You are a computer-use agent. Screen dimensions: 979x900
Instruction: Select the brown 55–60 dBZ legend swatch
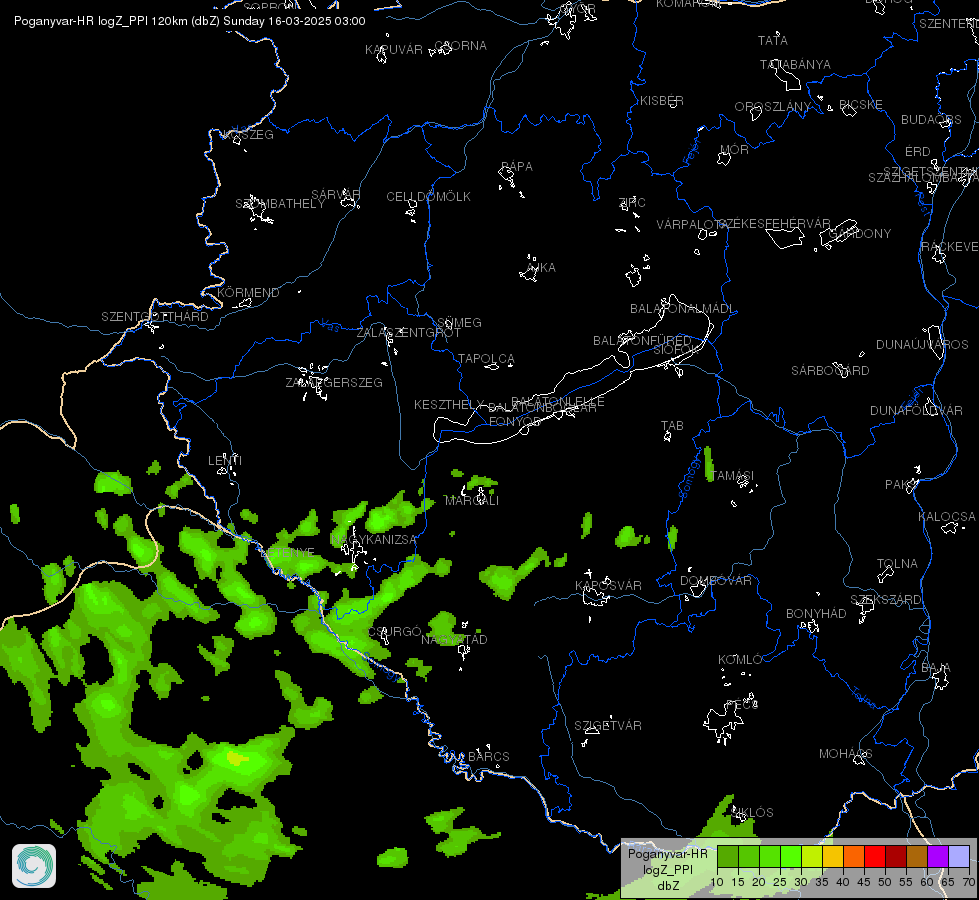point(917,857)
